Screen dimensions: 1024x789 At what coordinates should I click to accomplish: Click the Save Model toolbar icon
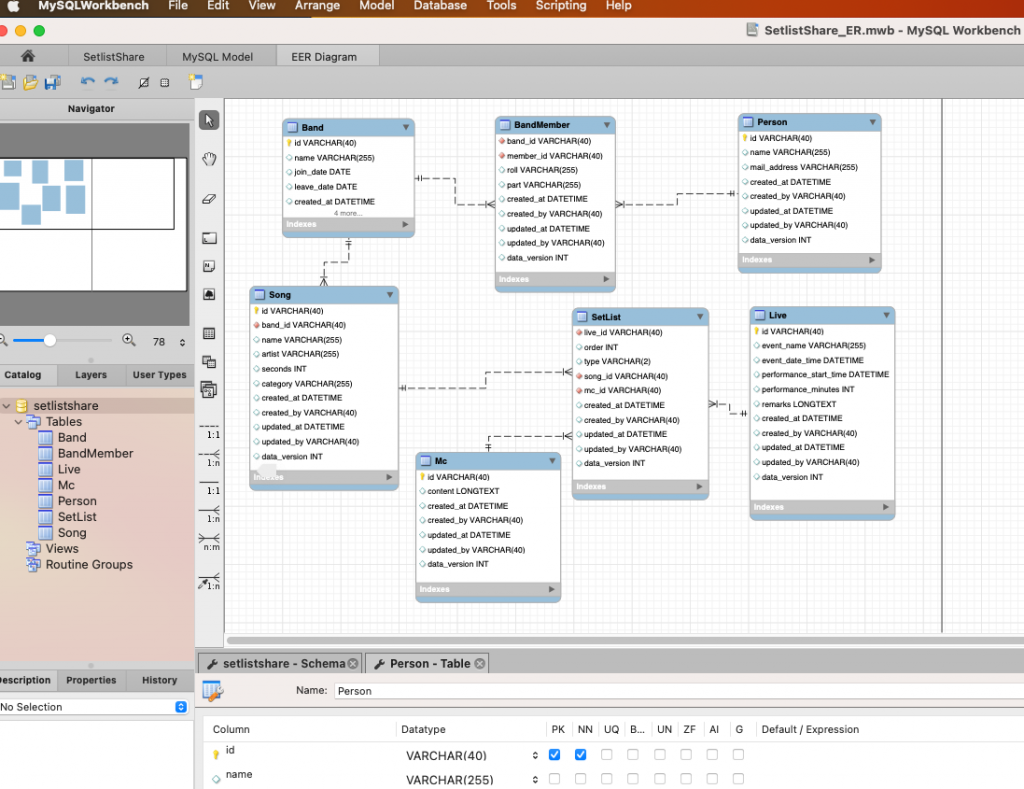point(53,82)
